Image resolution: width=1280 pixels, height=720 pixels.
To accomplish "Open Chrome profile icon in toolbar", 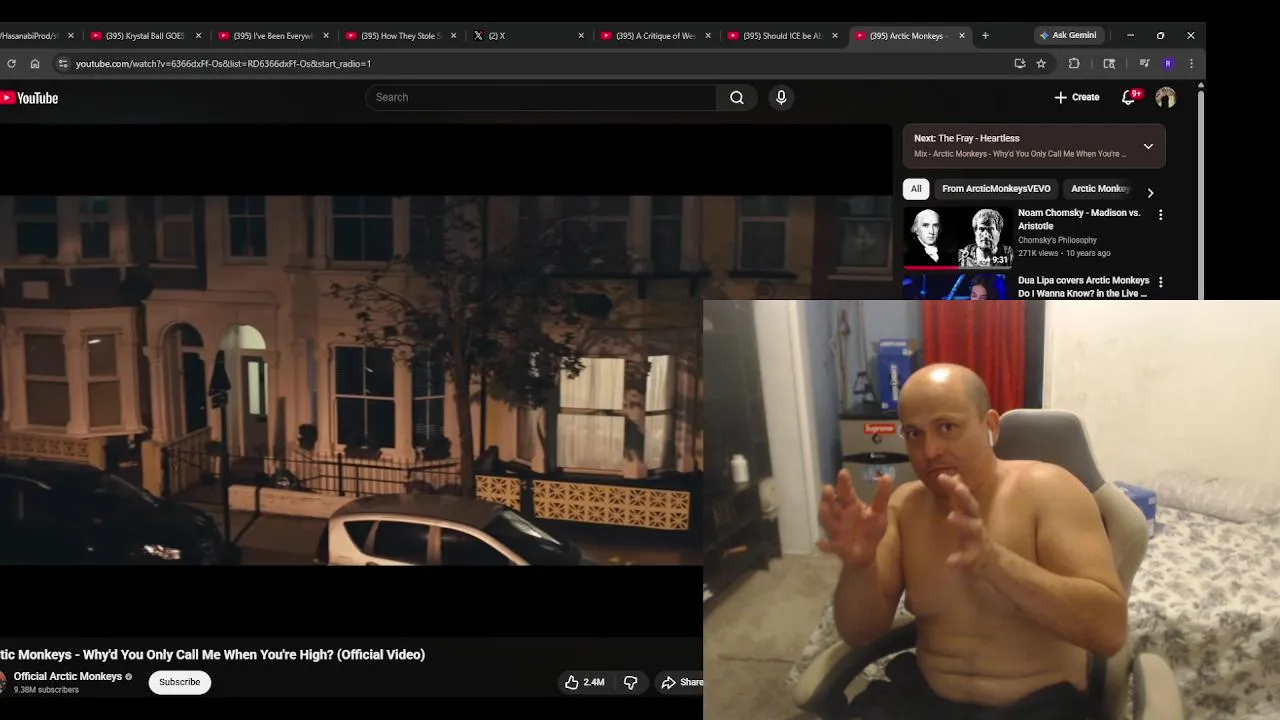I will pyautogui.click(x=1168, y=63).
